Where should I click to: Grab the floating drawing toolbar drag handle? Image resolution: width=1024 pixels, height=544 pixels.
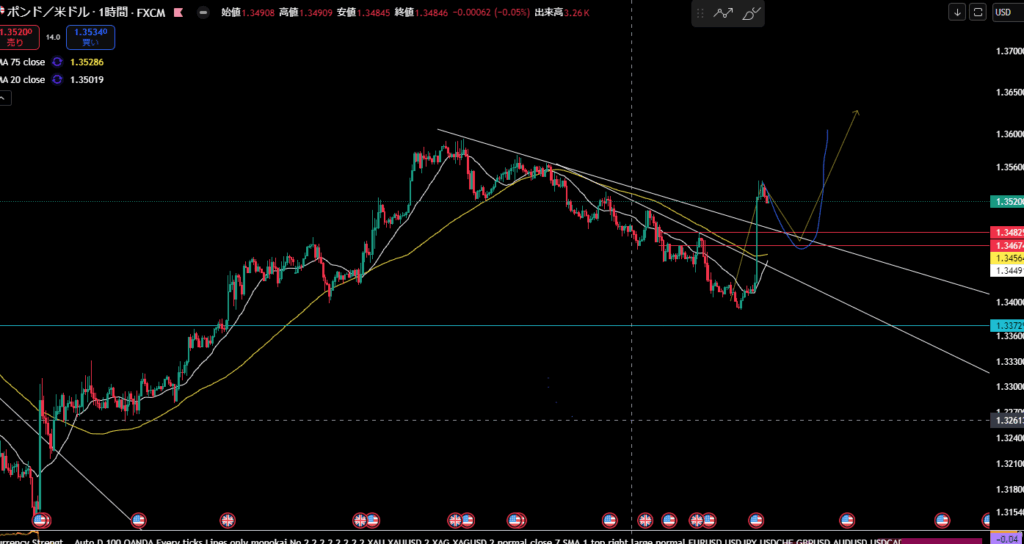tap(699, 13)
